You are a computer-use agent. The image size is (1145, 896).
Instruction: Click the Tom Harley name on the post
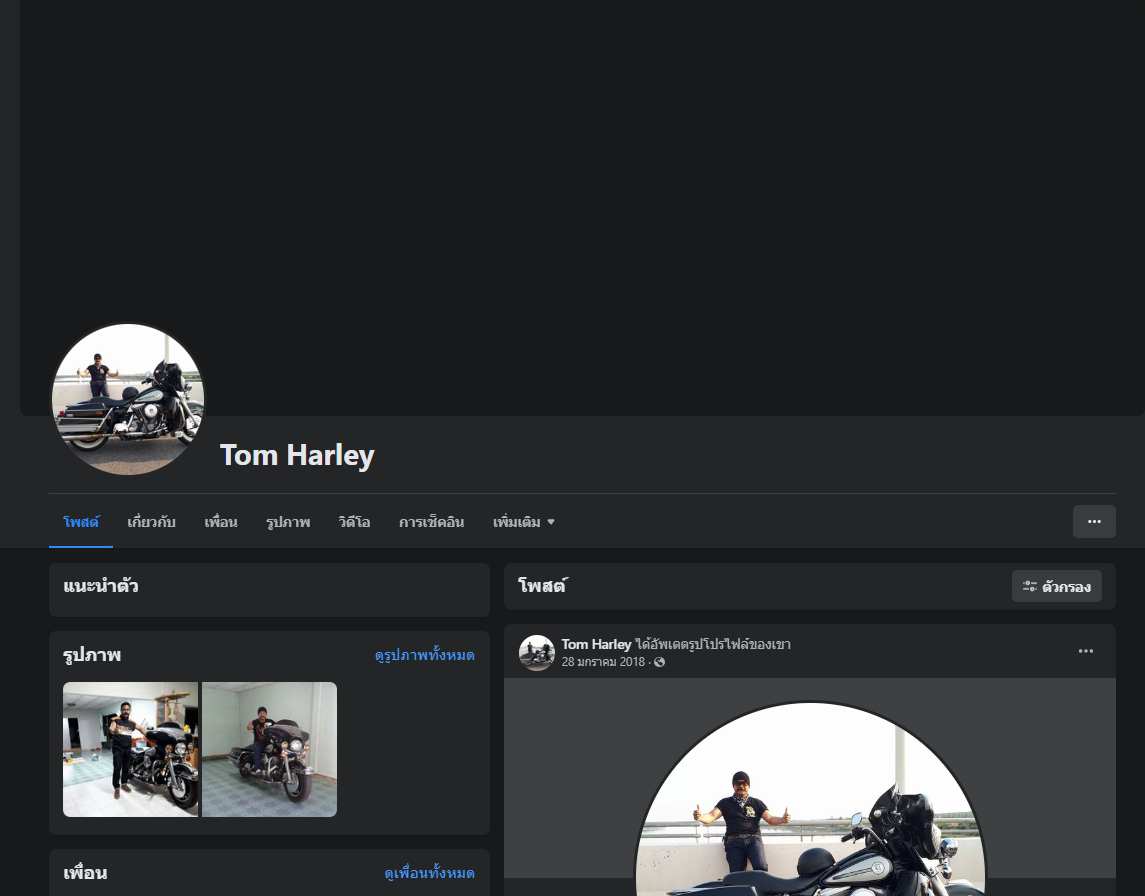point(596,644)
